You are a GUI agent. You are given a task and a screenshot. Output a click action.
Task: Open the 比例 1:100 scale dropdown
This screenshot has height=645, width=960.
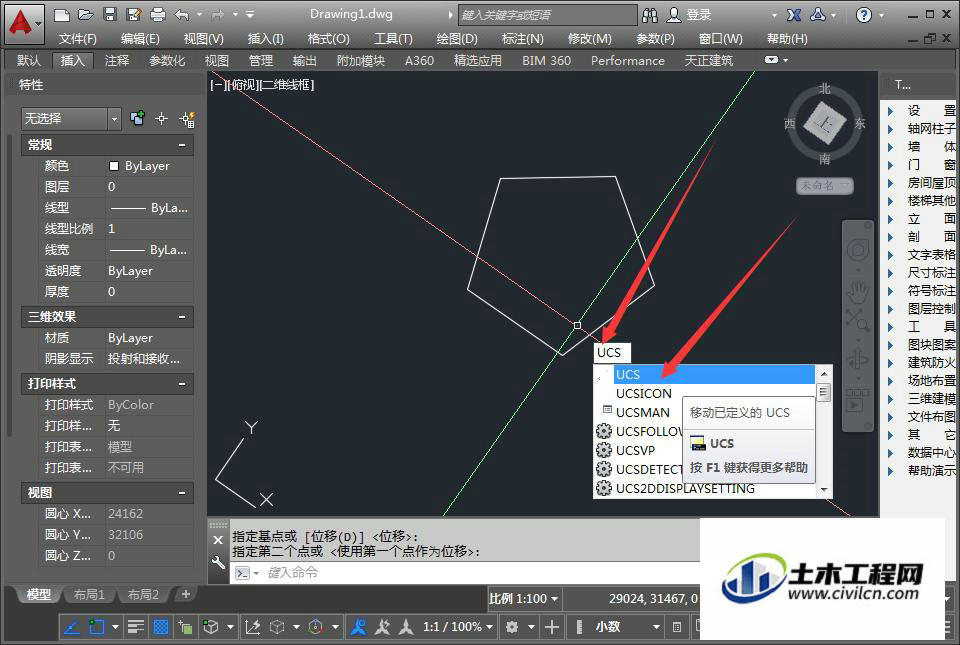coord(524,598)
